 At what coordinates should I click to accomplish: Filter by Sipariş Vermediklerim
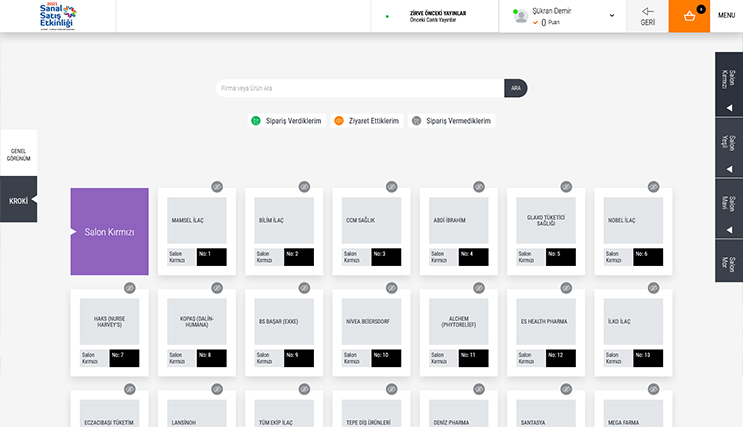[x=452, y=121]
